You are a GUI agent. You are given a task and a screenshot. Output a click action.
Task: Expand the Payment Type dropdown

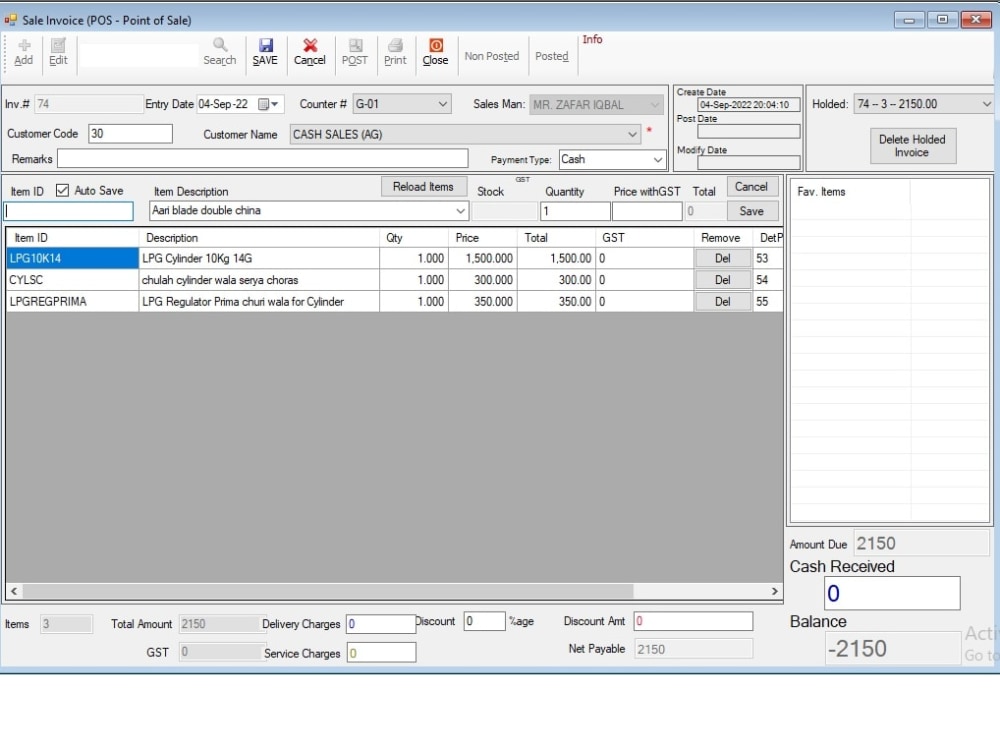[x=657, y=159]
